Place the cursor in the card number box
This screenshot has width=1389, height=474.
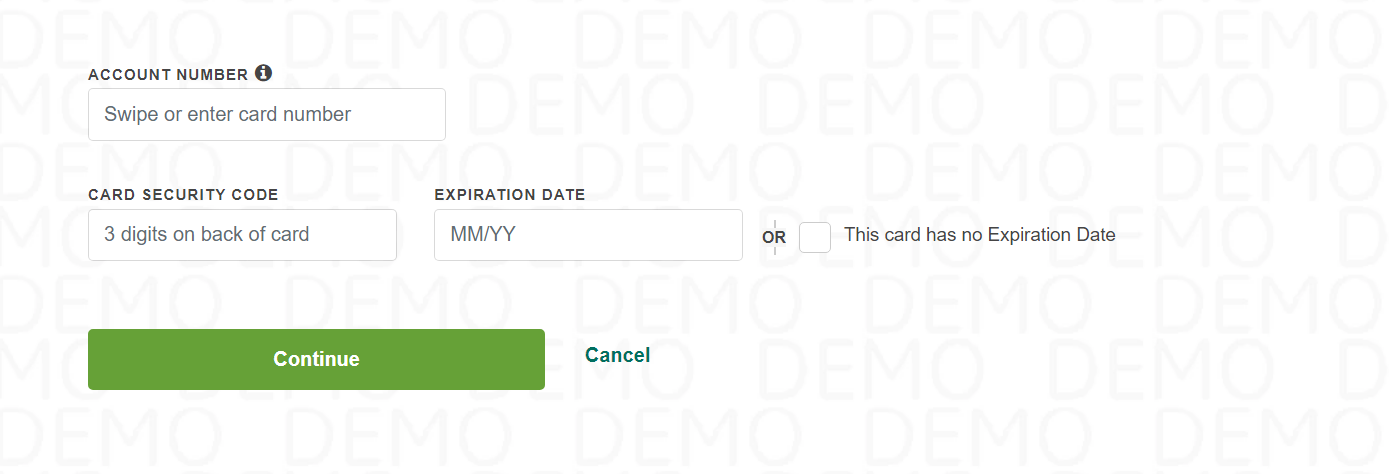[x=267, y=114]
